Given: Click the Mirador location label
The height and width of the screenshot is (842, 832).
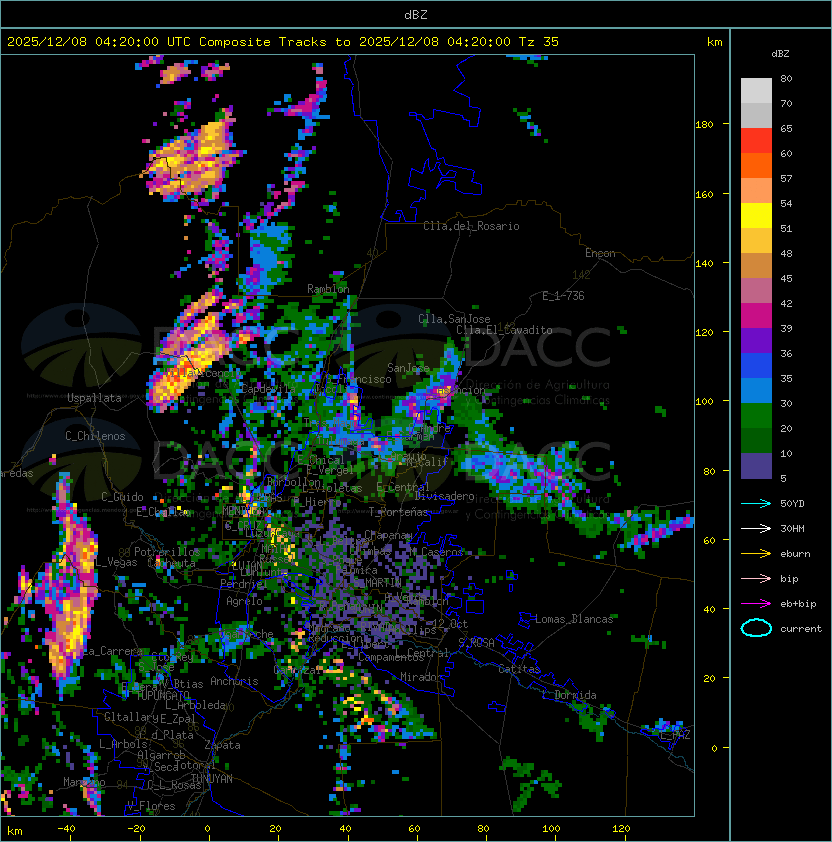Looking at the screenshot, I should pyautogui.click(x=422, y=677).
